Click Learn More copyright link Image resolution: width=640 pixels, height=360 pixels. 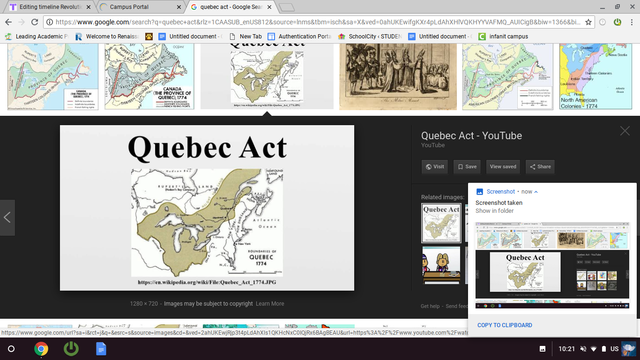coord(270,304)
